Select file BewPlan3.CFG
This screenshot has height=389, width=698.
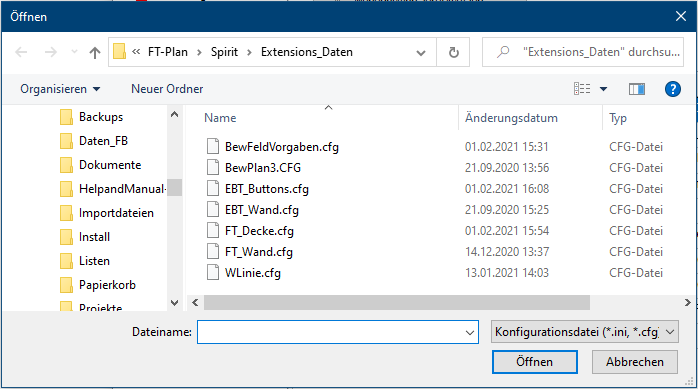click(x=263, y=168)
